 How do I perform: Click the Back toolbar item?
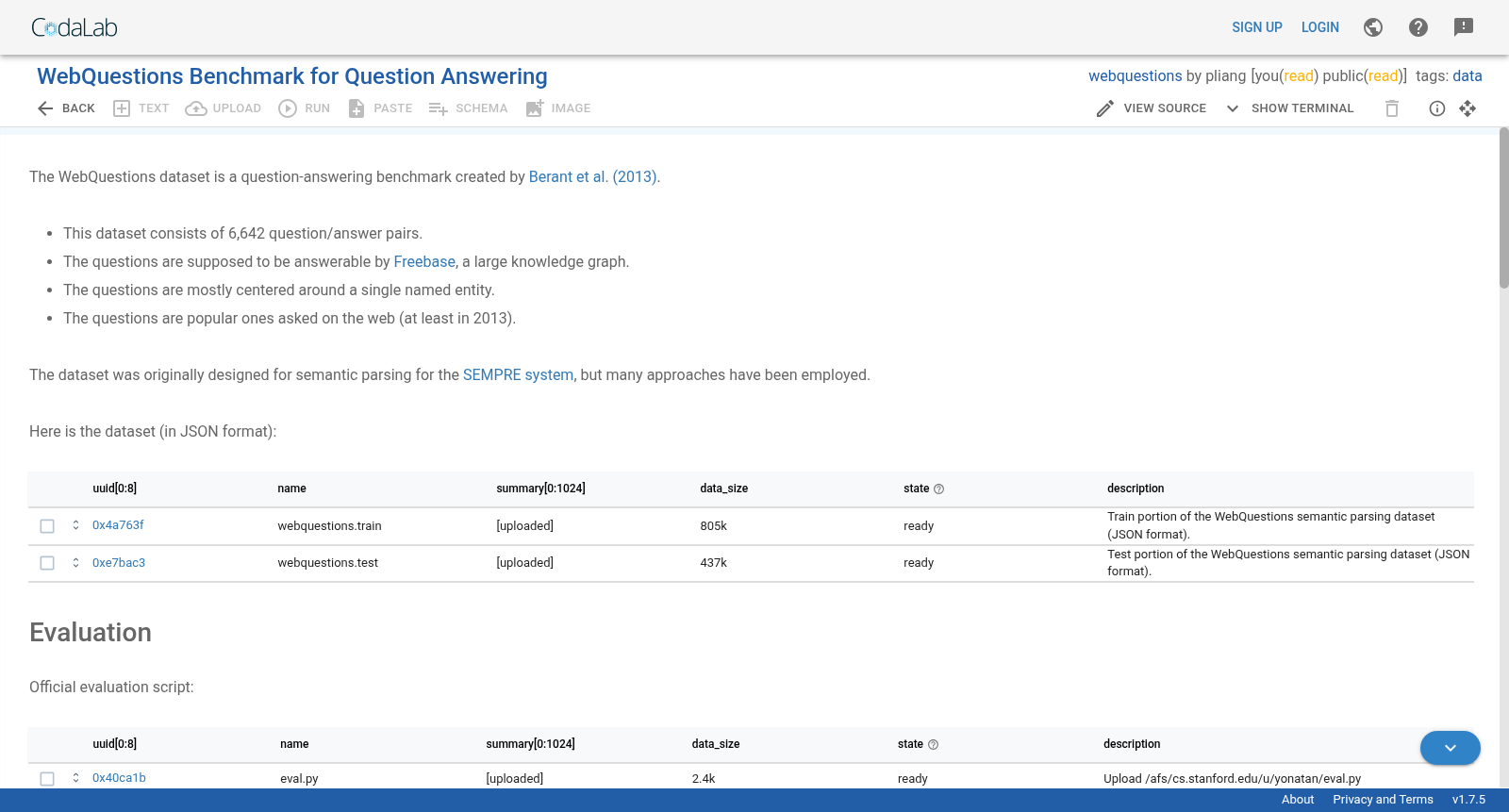click(x=66, y=108)
